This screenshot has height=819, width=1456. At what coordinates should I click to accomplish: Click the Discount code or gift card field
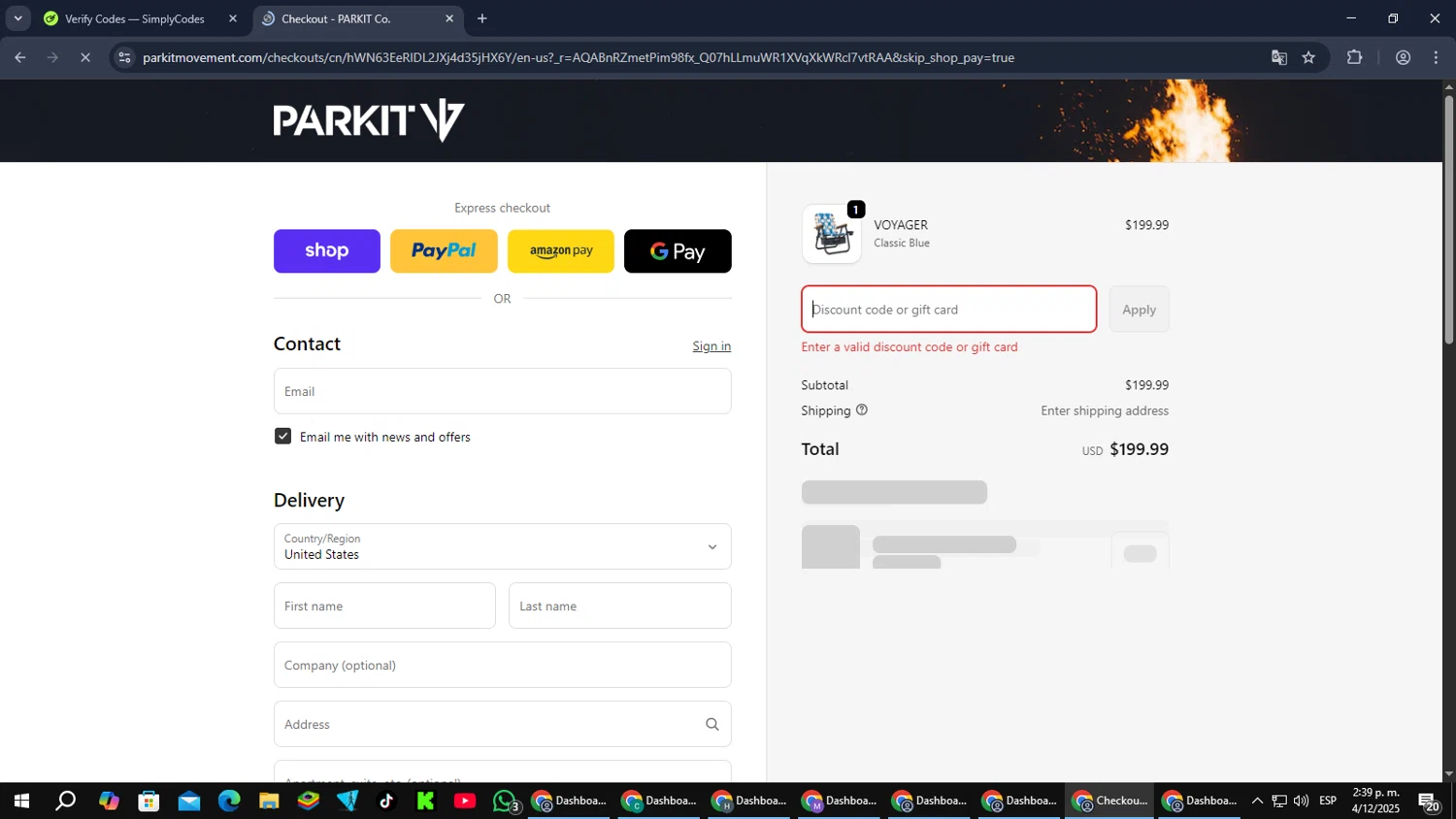point(949,310)
